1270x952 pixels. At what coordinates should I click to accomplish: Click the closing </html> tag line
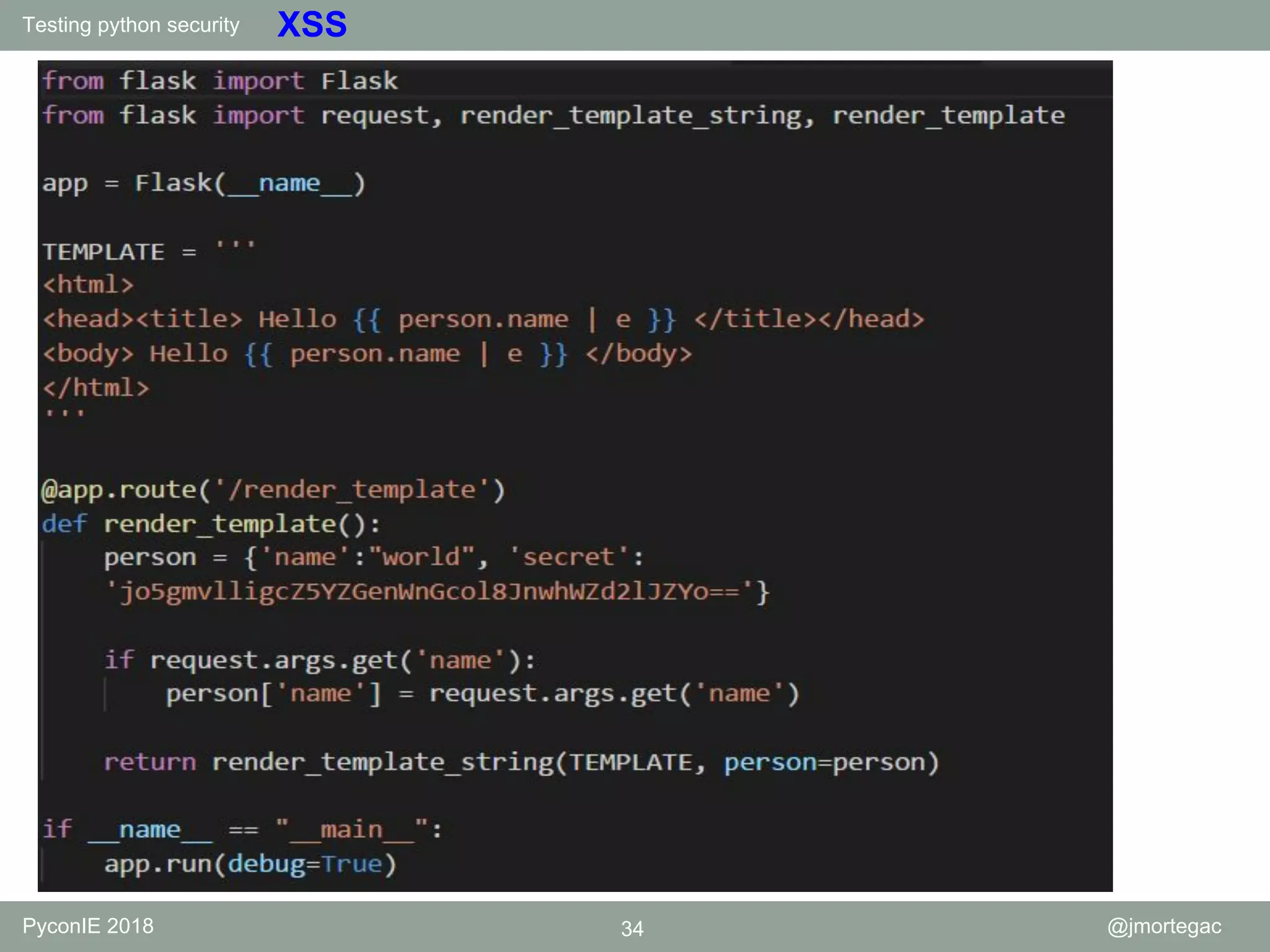point(96,388)
